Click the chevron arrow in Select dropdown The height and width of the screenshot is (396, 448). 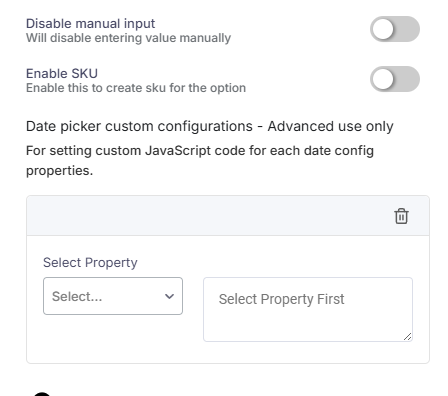tap(169, 296)
